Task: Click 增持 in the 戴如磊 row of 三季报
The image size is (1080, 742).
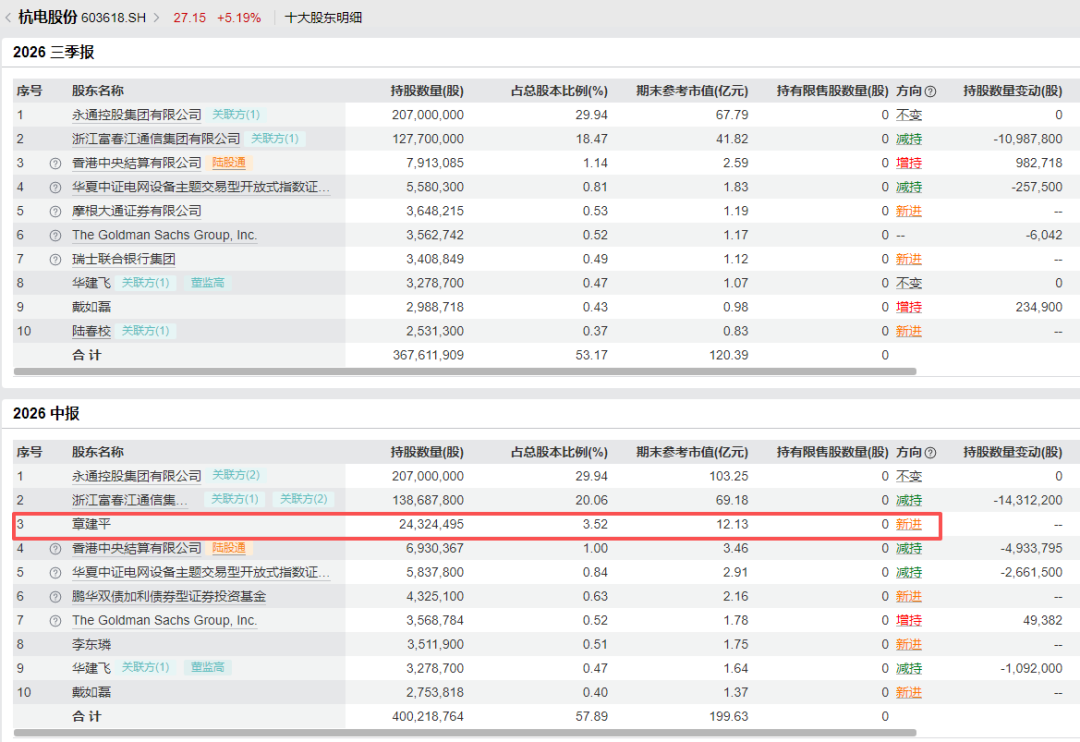Action: (x=908, y=307)
